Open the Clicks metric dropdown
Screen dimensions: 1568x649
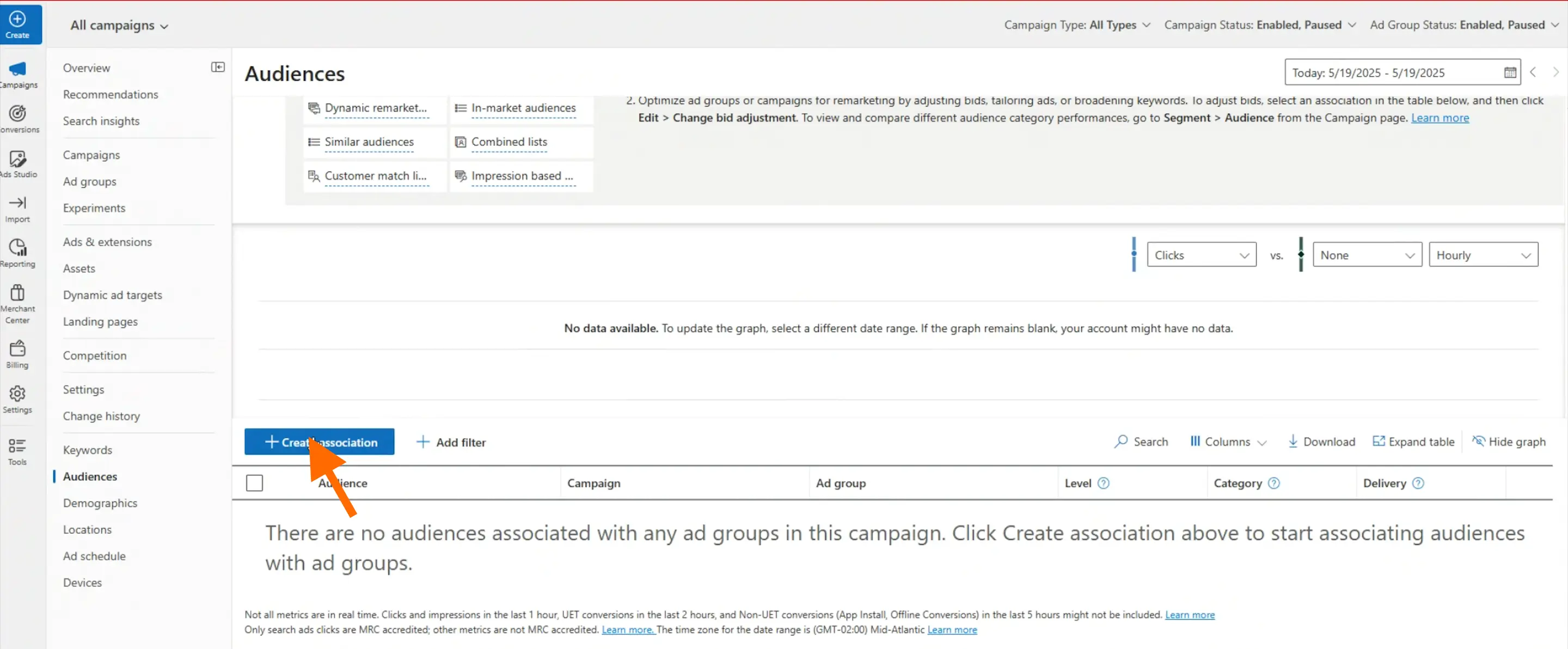coord(1202,254)
